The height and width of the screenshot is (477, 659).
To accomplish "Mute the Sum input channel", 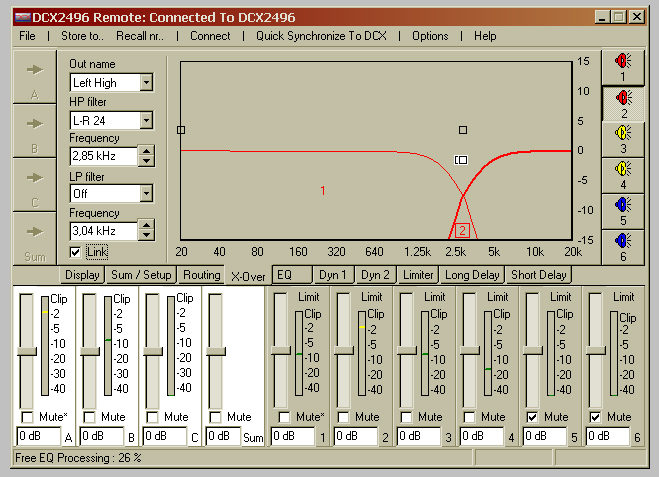I will (215, 417).
